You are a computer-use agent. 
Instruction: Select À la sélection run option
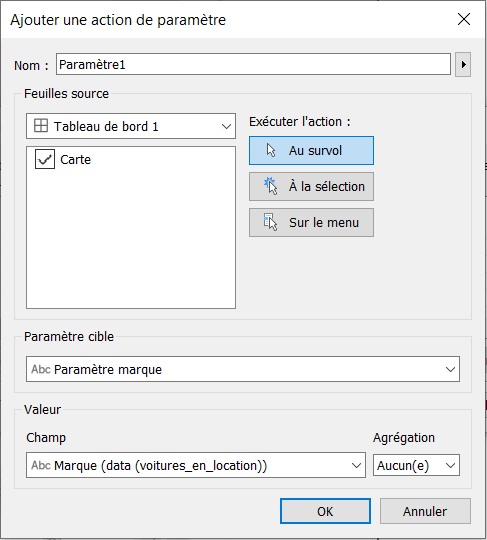pyautogui.click(x=311, y=186)
